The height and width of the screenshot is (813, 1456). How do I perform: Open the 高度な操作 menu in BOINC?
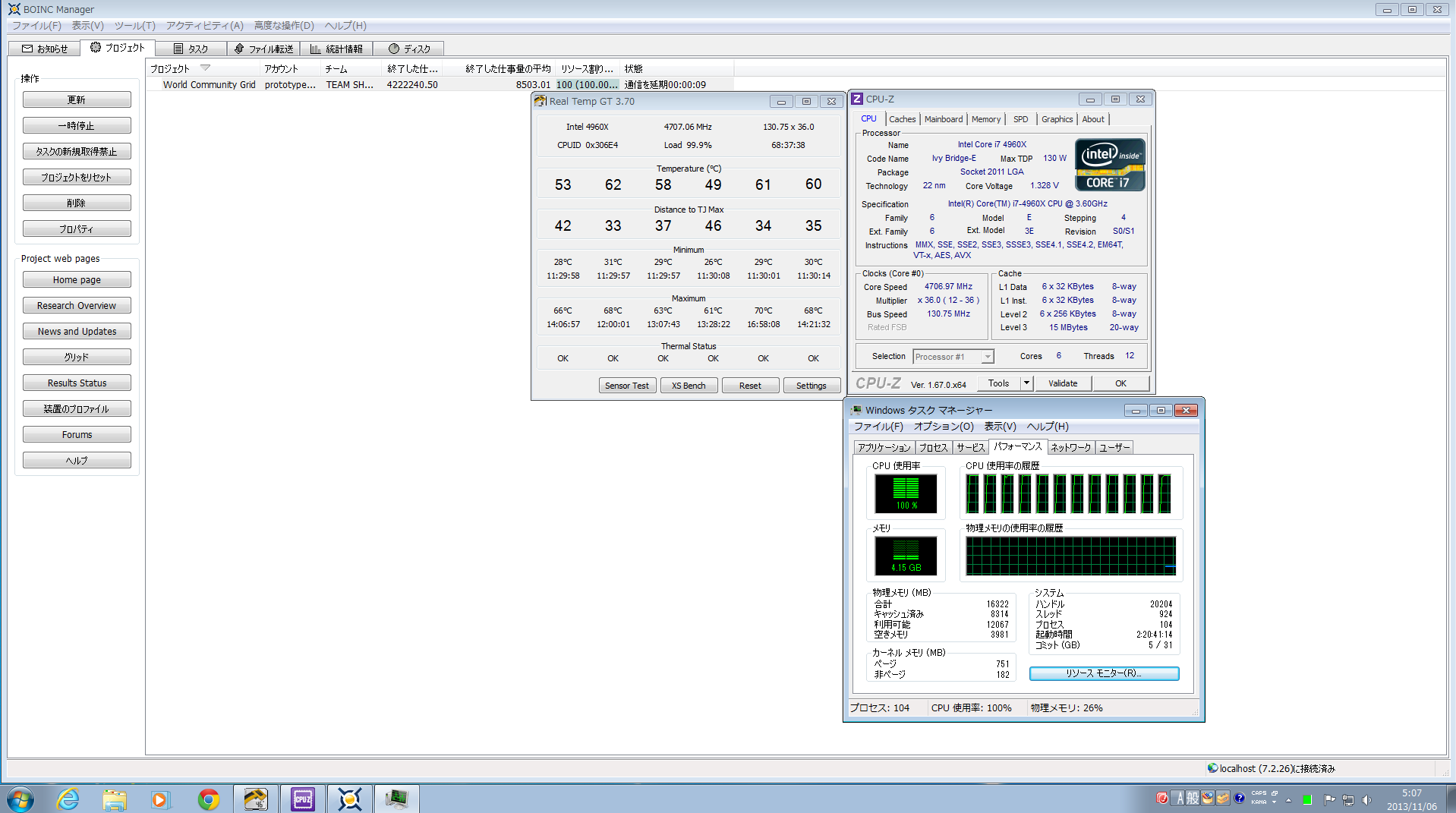[283, 25]
